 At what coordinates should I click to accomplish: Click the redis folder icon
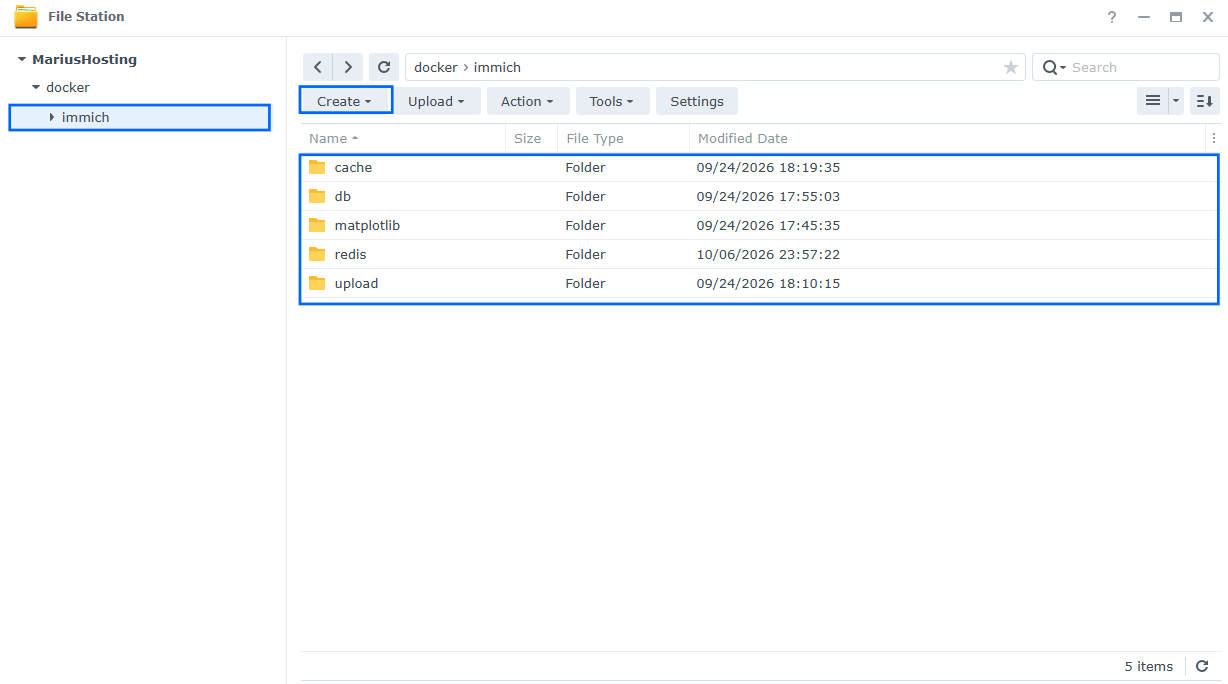pos(317,254)
